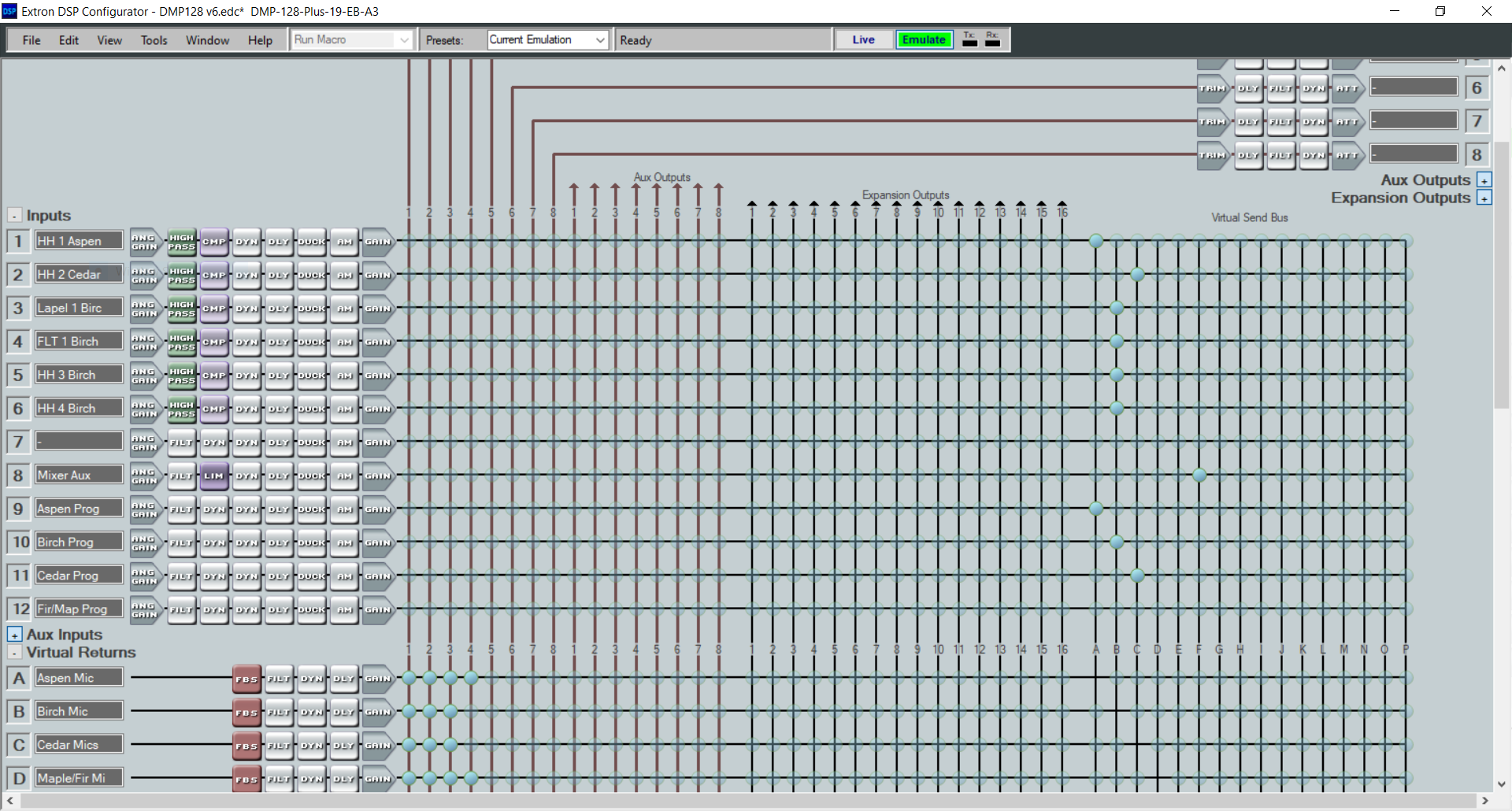1512x811 pixels.
Task: Open the AM automixer block on HH 3 Birch row
Action: pyautogui.click(x=344, y=376)
